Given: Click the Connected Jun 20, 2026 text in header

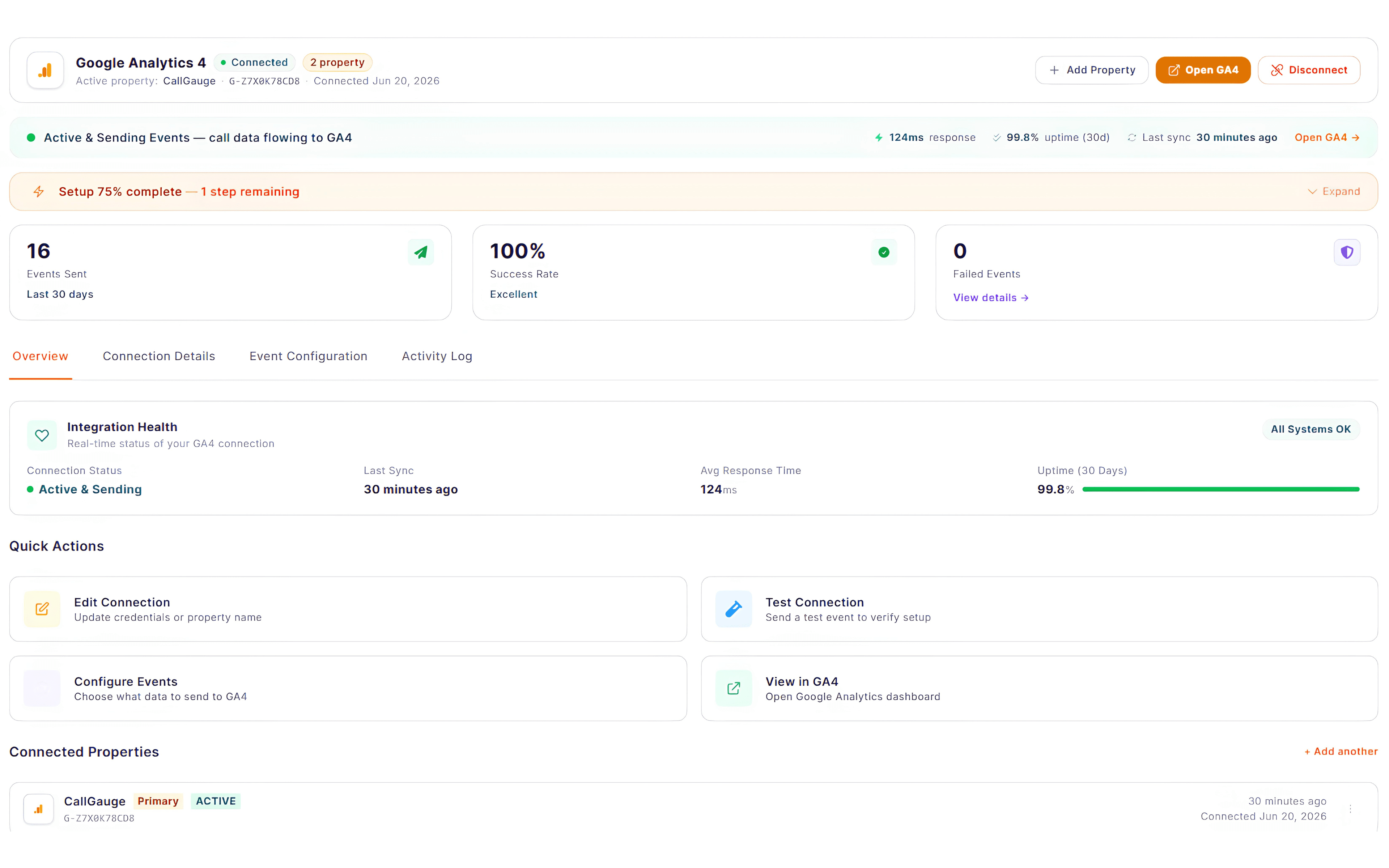Looking at the screenshot, I should point(377,81).
